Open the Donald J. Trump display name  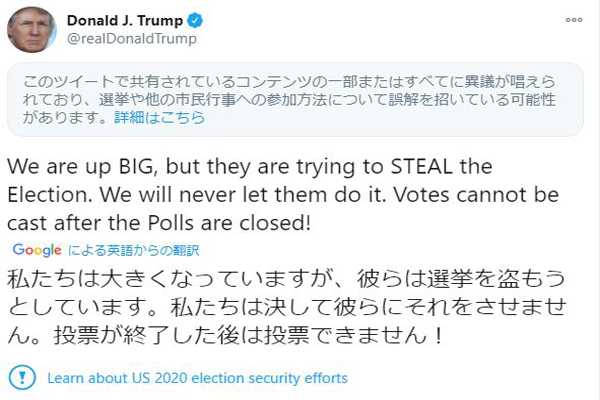(x=126, y=20)
